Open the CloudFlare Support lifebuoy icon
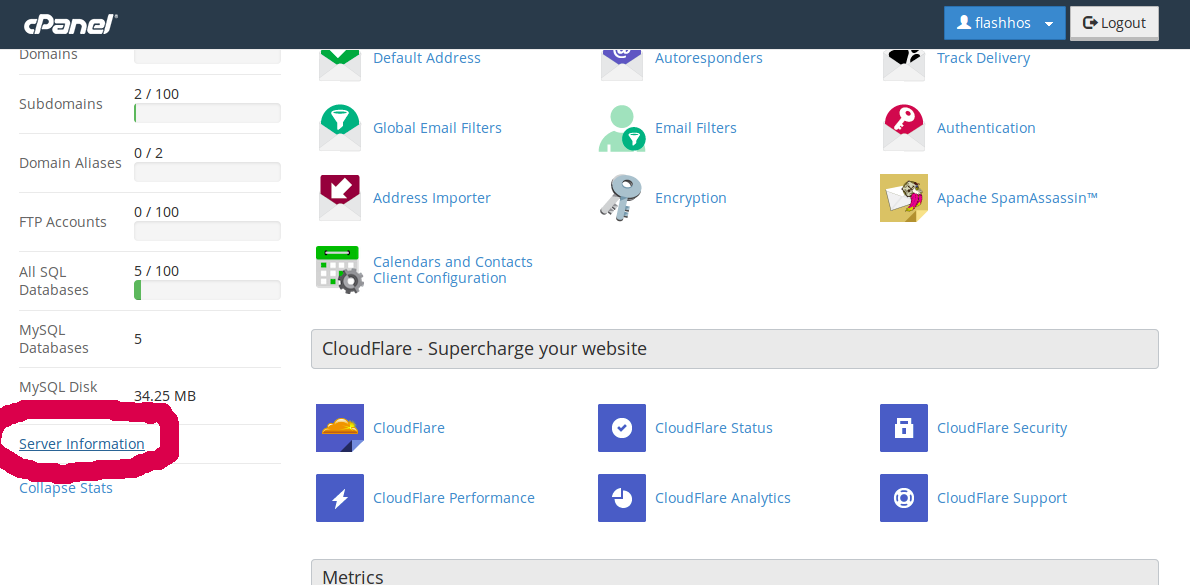Viewport: 1190px width, 585px height. click(904, 498)
